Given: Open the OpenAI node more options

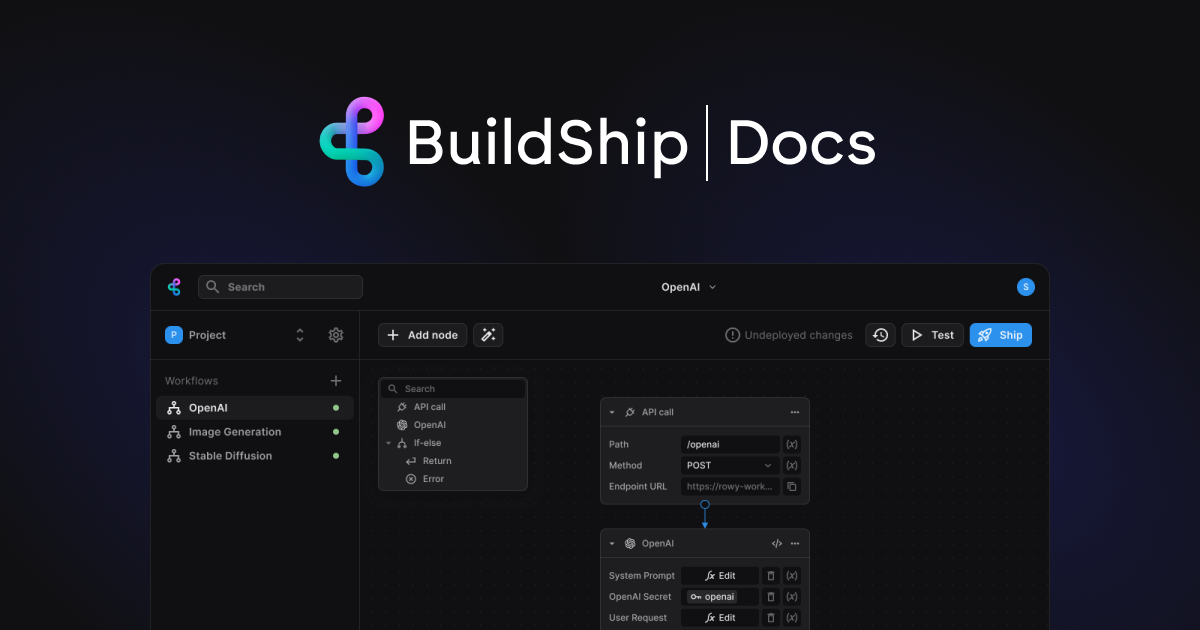Looking at the screenshot, I should [795, 544].
